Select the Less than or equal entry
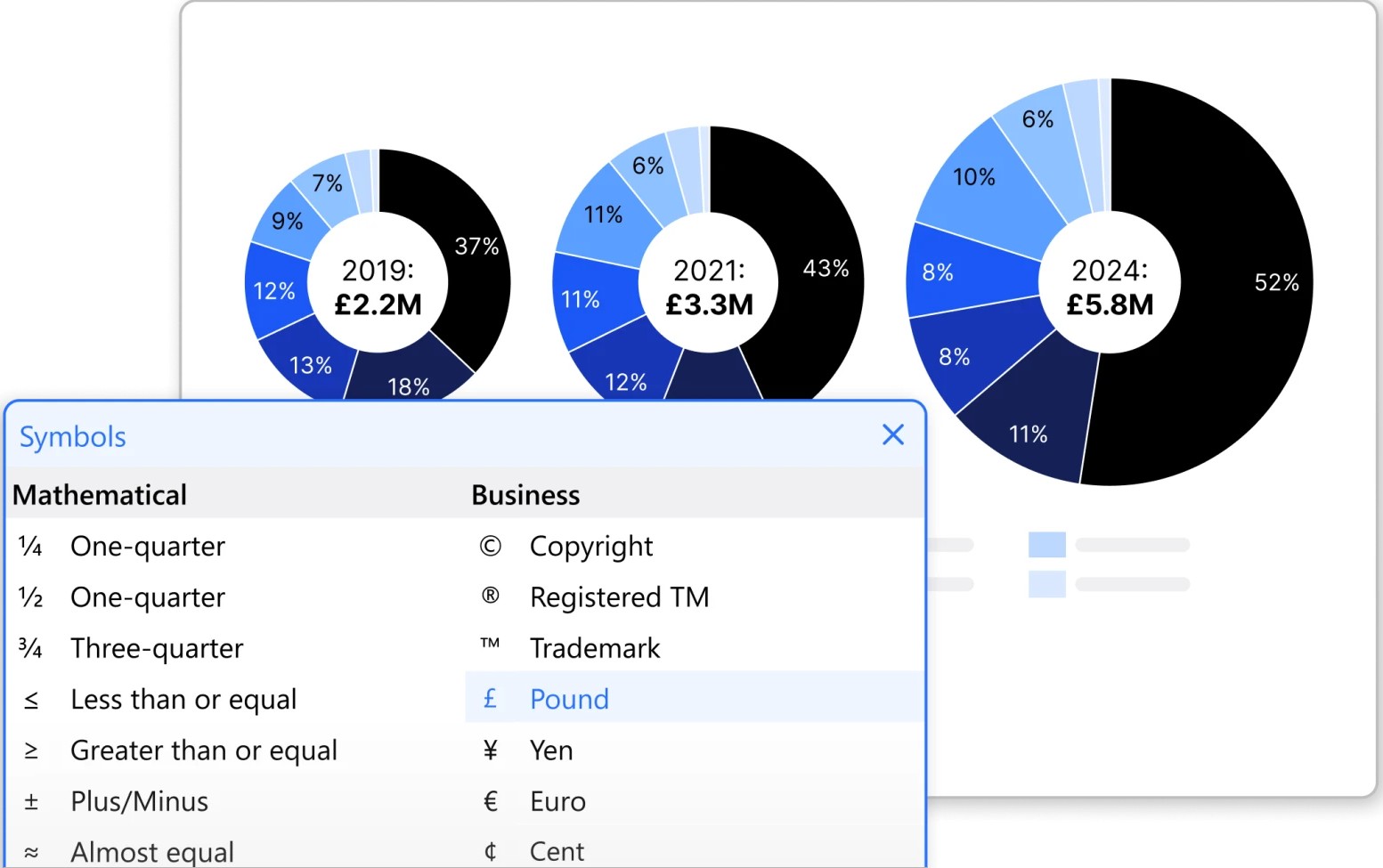The height and width of the screenshot is (868, 1383). [x=183, y=699]
